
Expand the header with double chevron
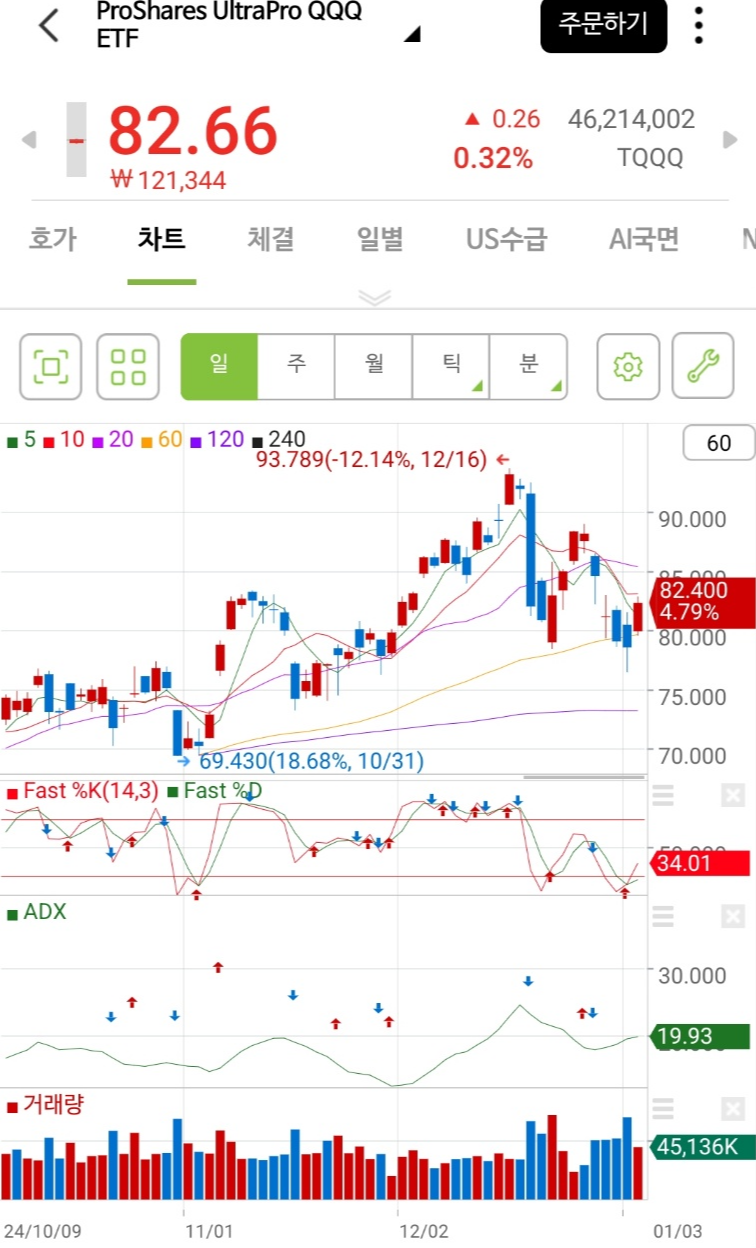tap(375, 297)
